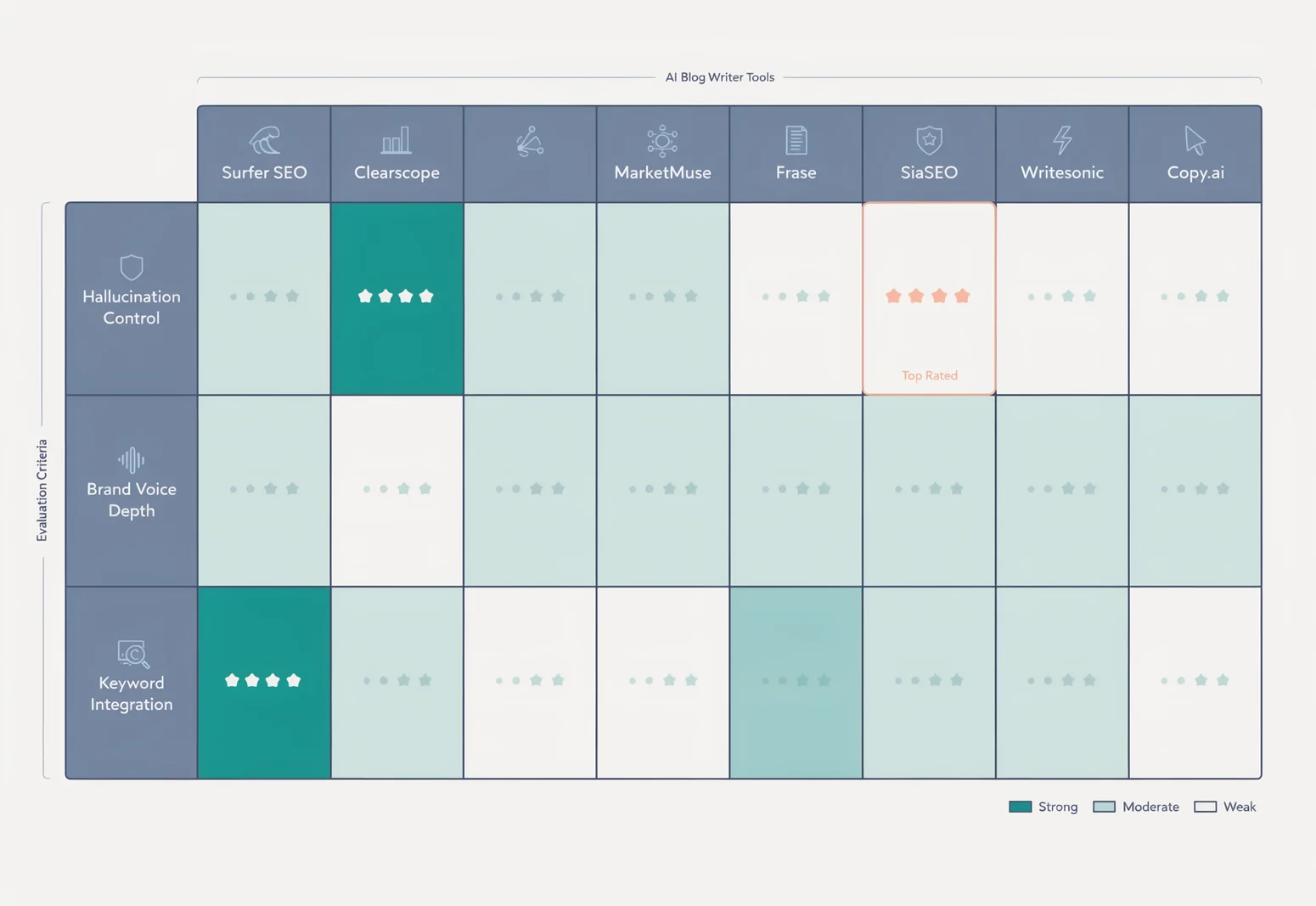Screen dimensions: 1316x906
Task: Click the Keyword Integration row label
Action: click(x=132, y=694)
